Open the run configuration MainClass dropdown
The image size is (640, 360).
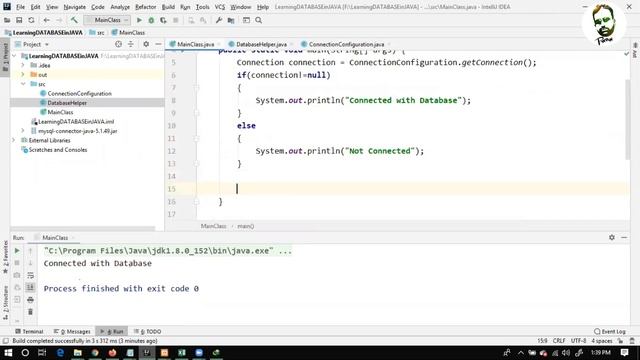[x=107, y=20]
